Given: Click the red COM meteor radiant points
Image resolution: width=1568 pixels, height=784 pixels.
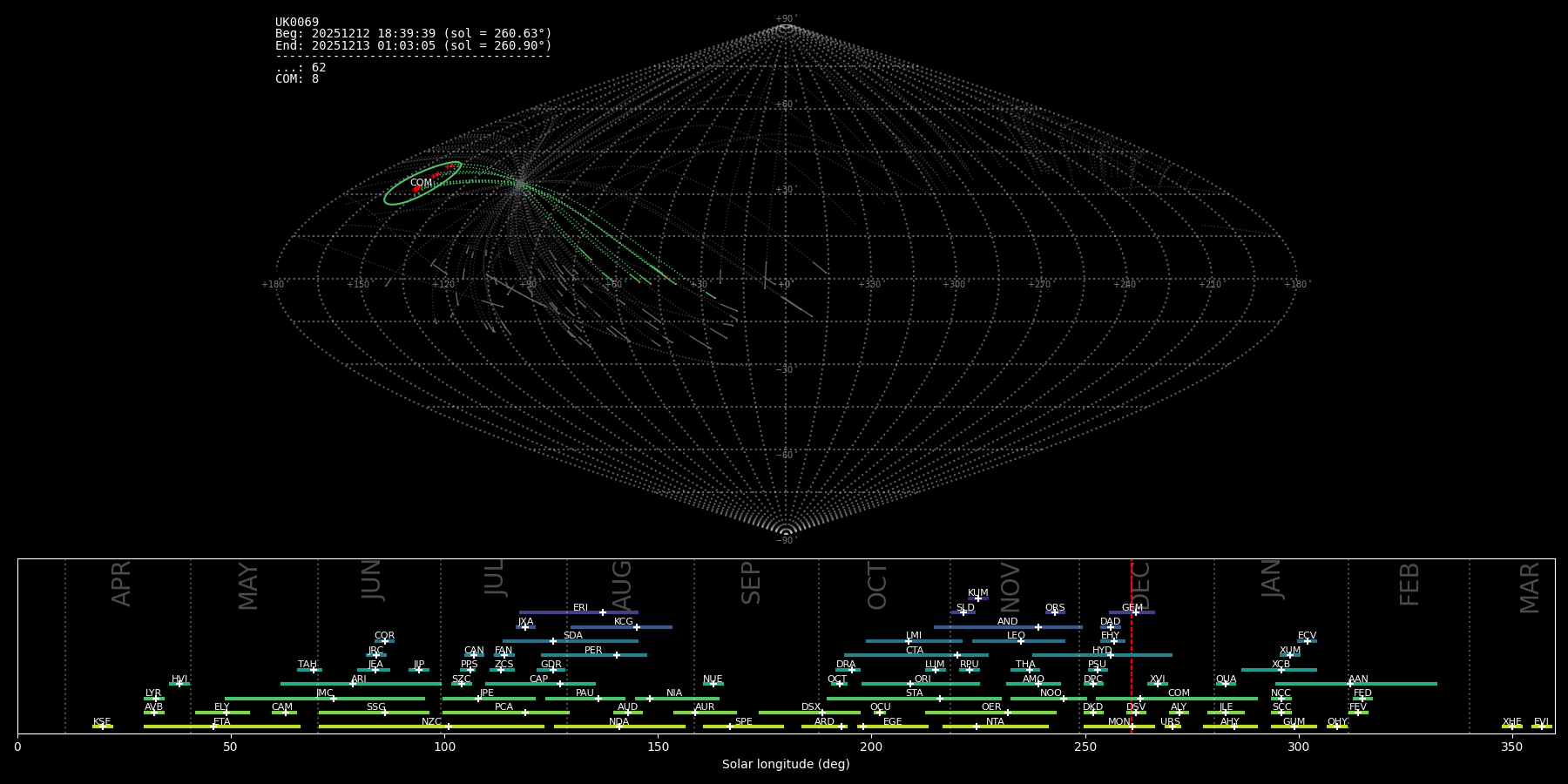Looking at the screenshot, I should [x=417, y=188].
